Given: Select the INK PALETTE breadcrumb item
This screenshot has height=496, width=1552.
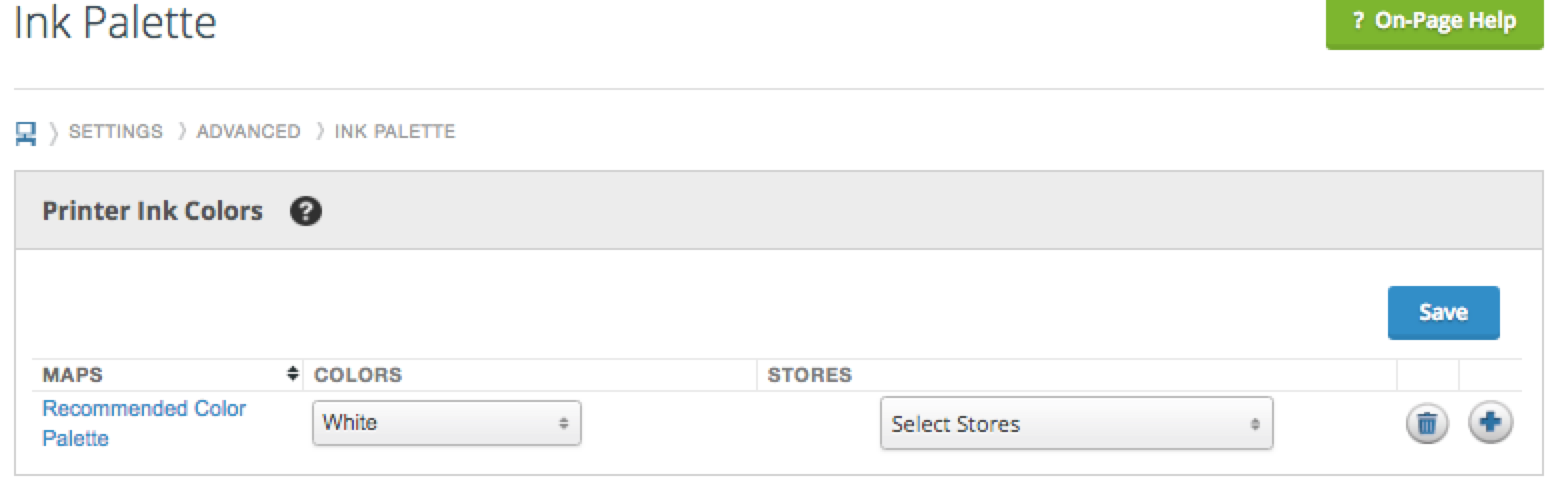Looking at the screenshot, I should coord(394,132).
